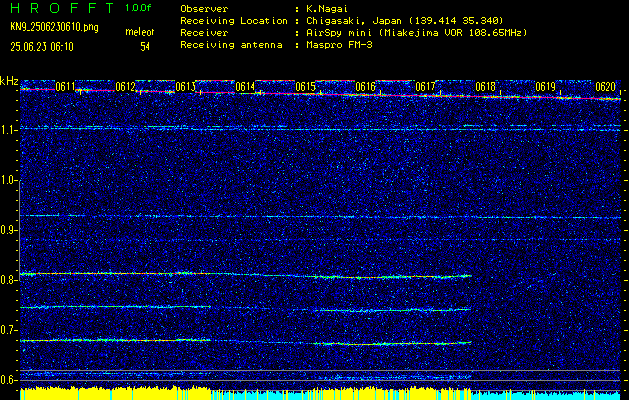Click the 0.9 frequency axis label
Screen dimensions: 629x400
pyautogui.click(x=9, y=230)
